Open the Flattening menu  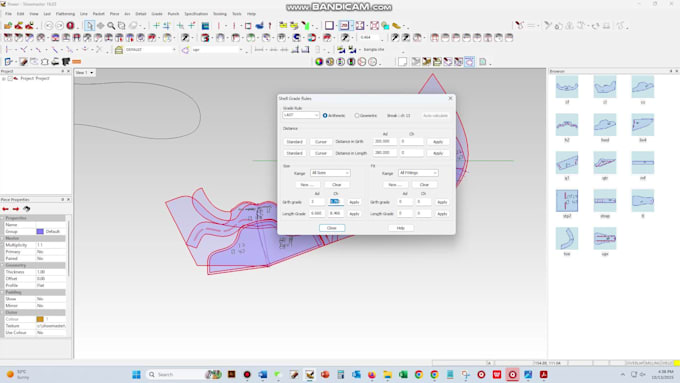(65, 14)
